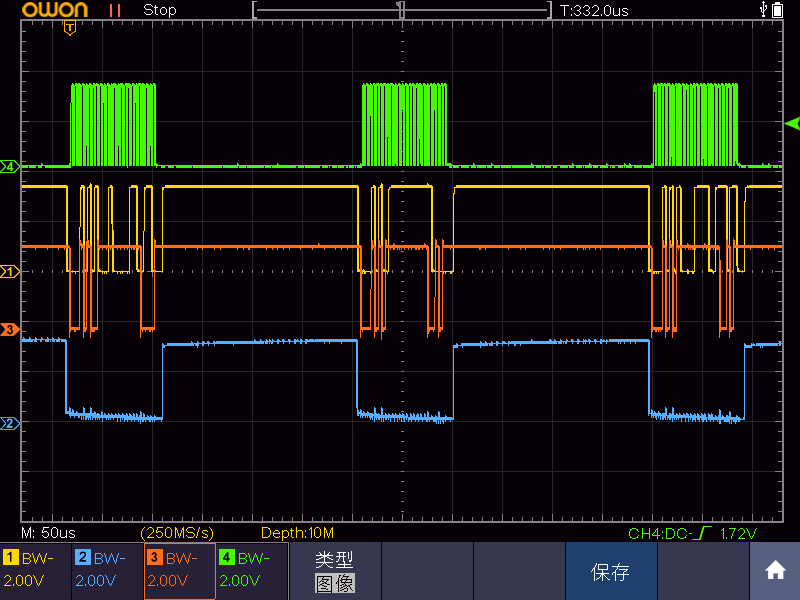Select the 类型 图像 type option
The width and height of the screenshot is (800, 600).
(x=335, y=571)
